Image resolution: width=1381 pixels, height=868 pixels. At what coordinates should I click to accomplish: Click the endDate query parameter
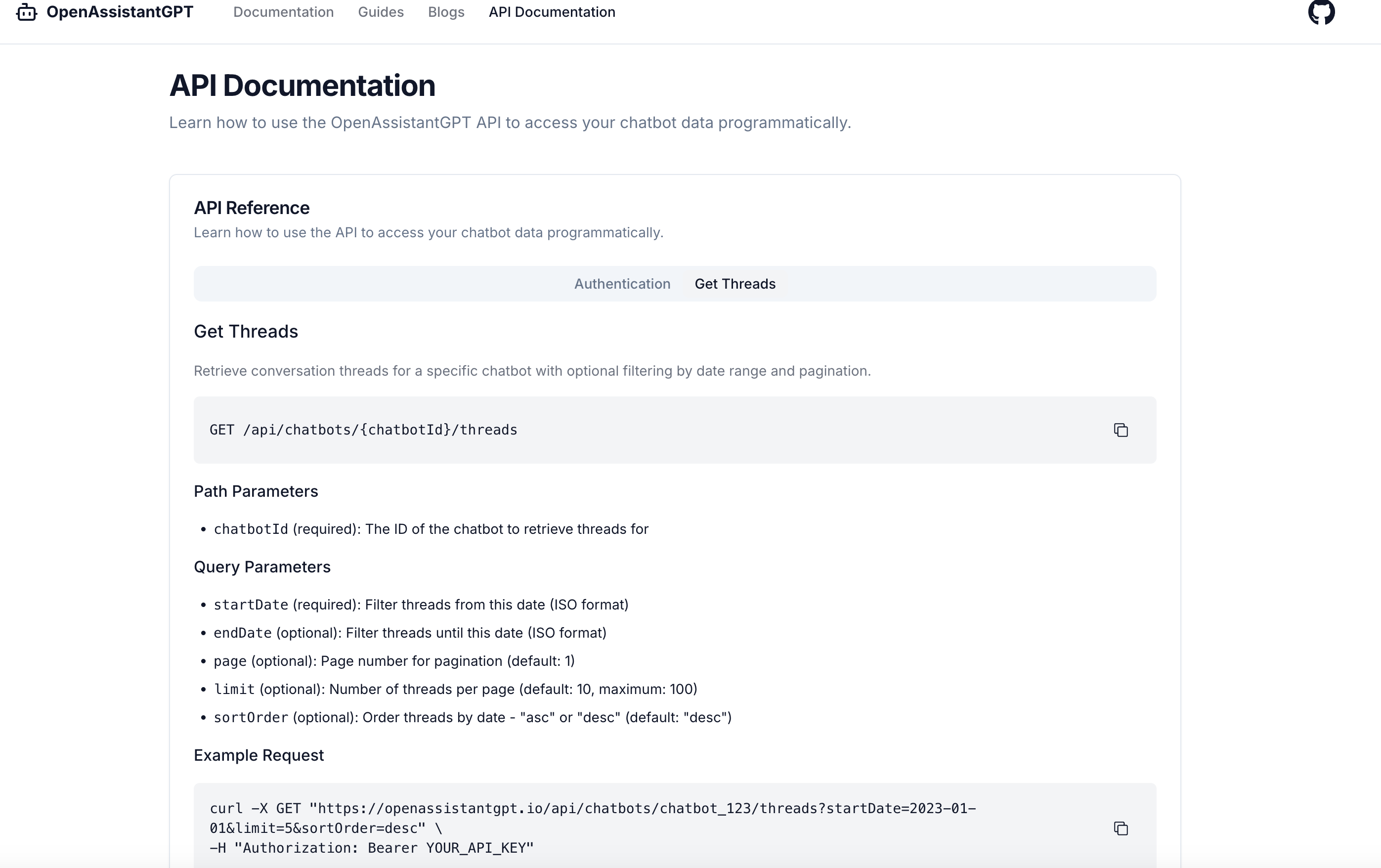[243, 633]
